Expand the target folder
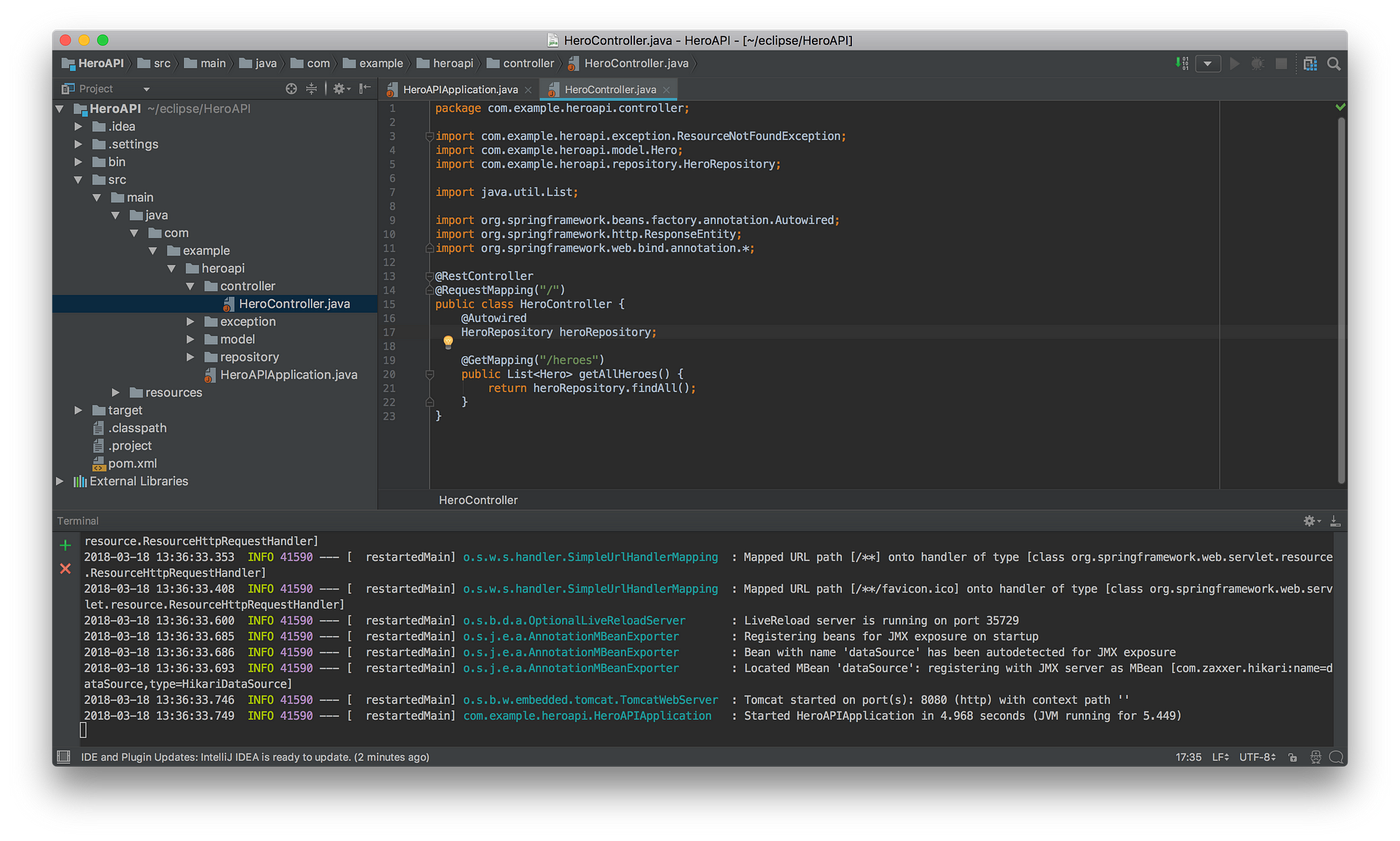Image resolution: width=1400 pixels, height=841 pixels. tap(78, 410)
